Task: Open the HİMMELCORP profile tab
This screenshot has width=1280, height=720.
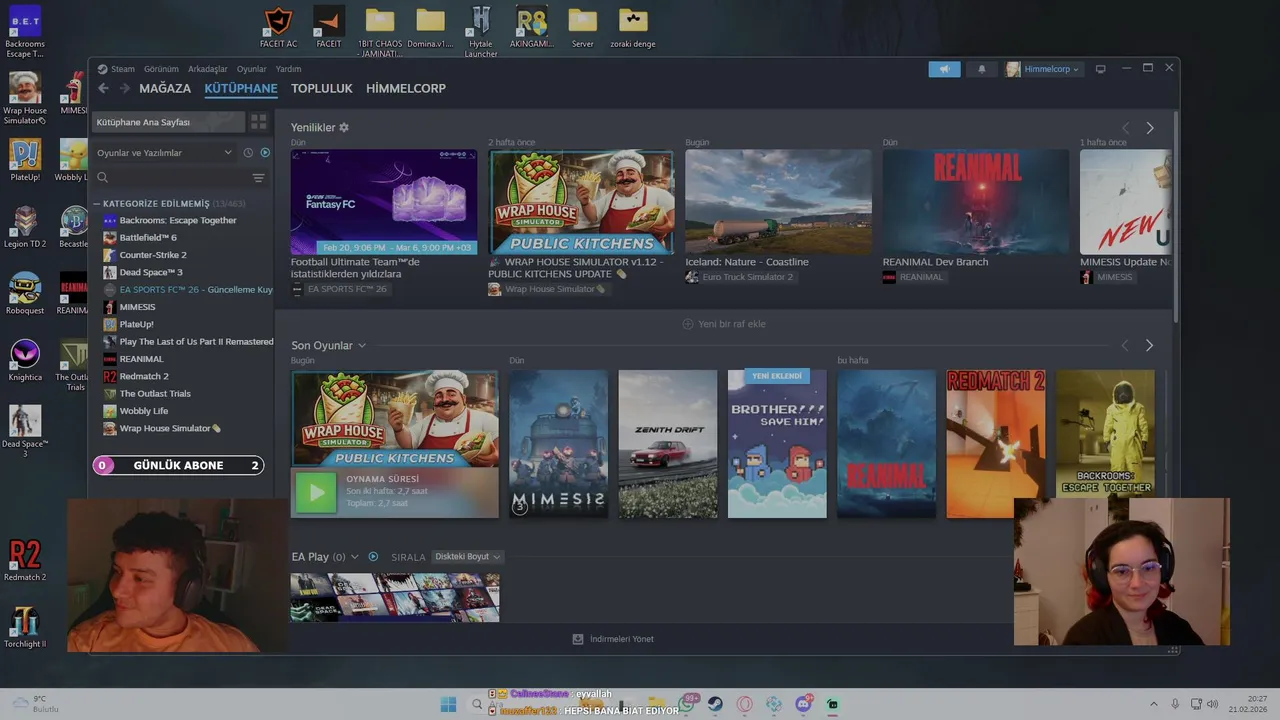Action: click(406, 88)
